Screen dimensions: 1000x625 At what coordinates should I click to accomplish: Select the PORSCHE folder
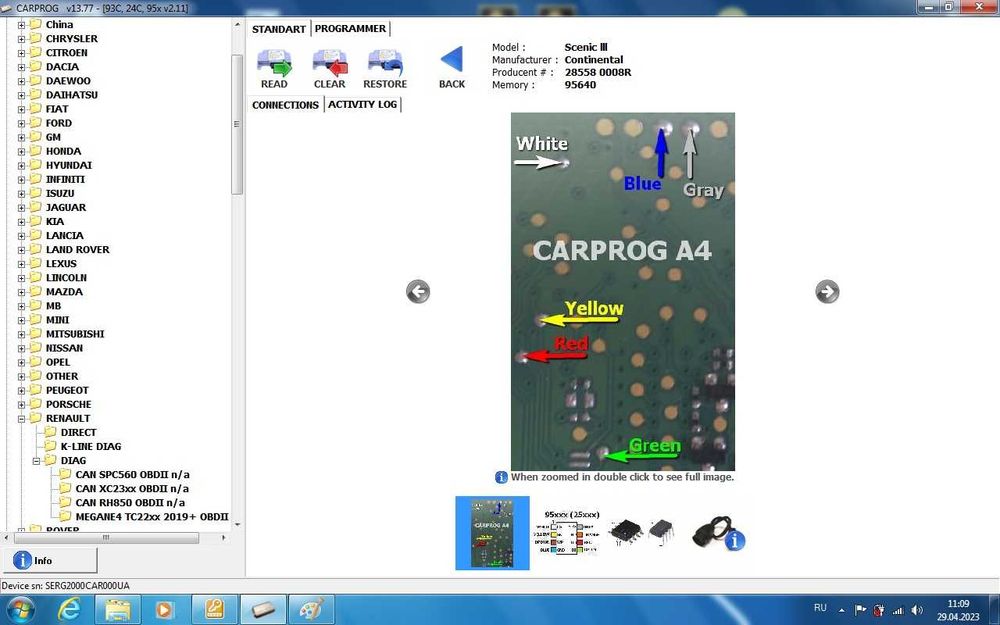[68, 404]
